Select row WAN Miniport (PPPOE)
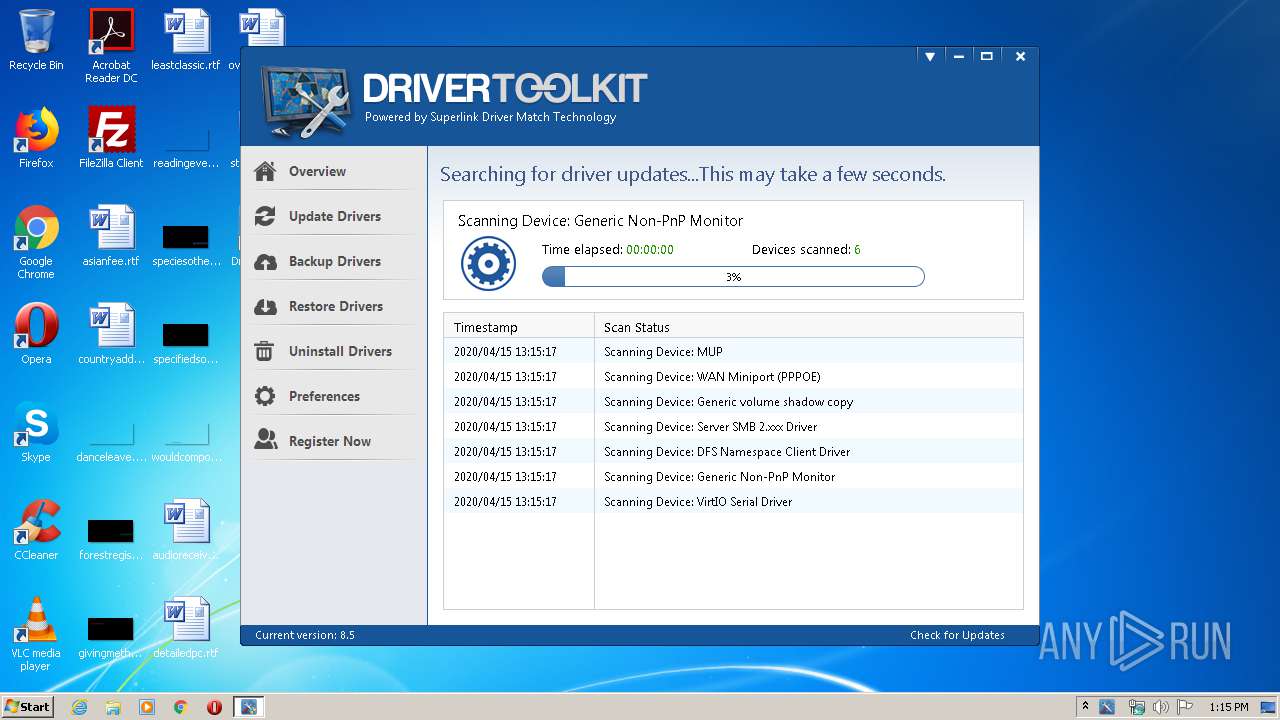The width and height of the screenshot is (1280, 720). tap(733, 377)
